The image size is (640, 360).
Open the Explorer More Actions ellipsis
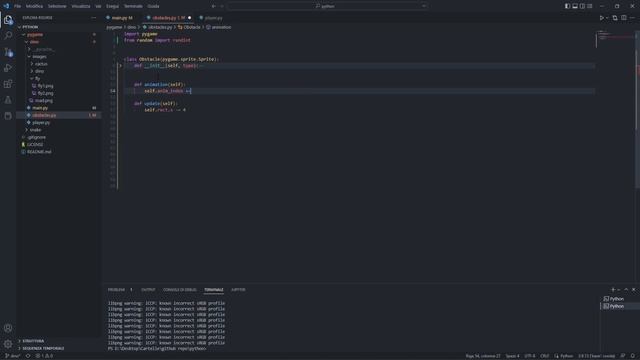coord(93,18)
